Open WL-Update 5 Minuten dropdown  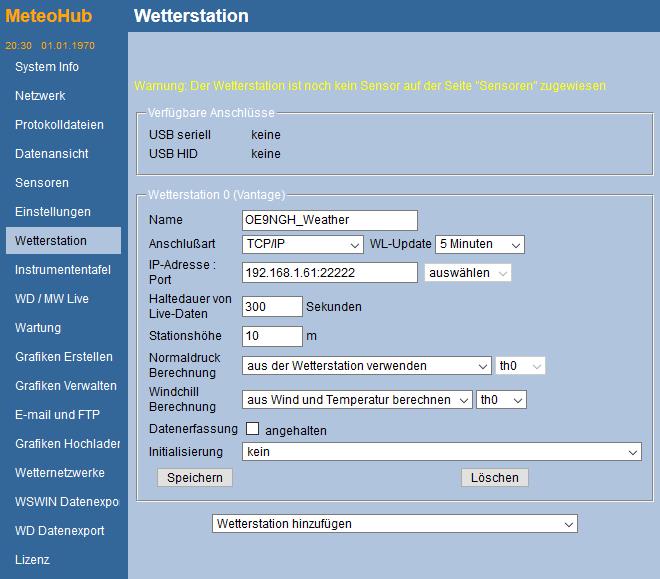480,244
